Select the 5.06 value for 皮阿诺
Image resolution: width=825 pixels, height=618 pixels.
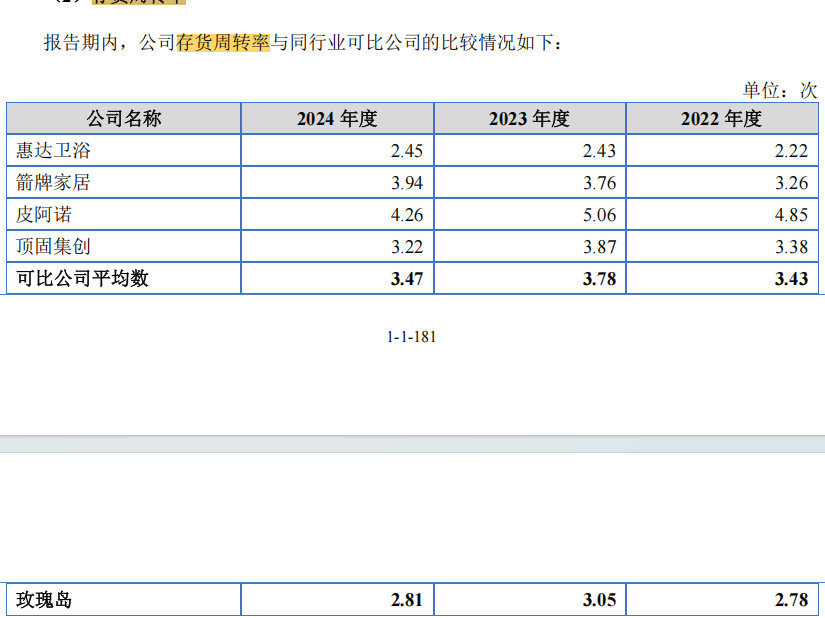(600, 214)
